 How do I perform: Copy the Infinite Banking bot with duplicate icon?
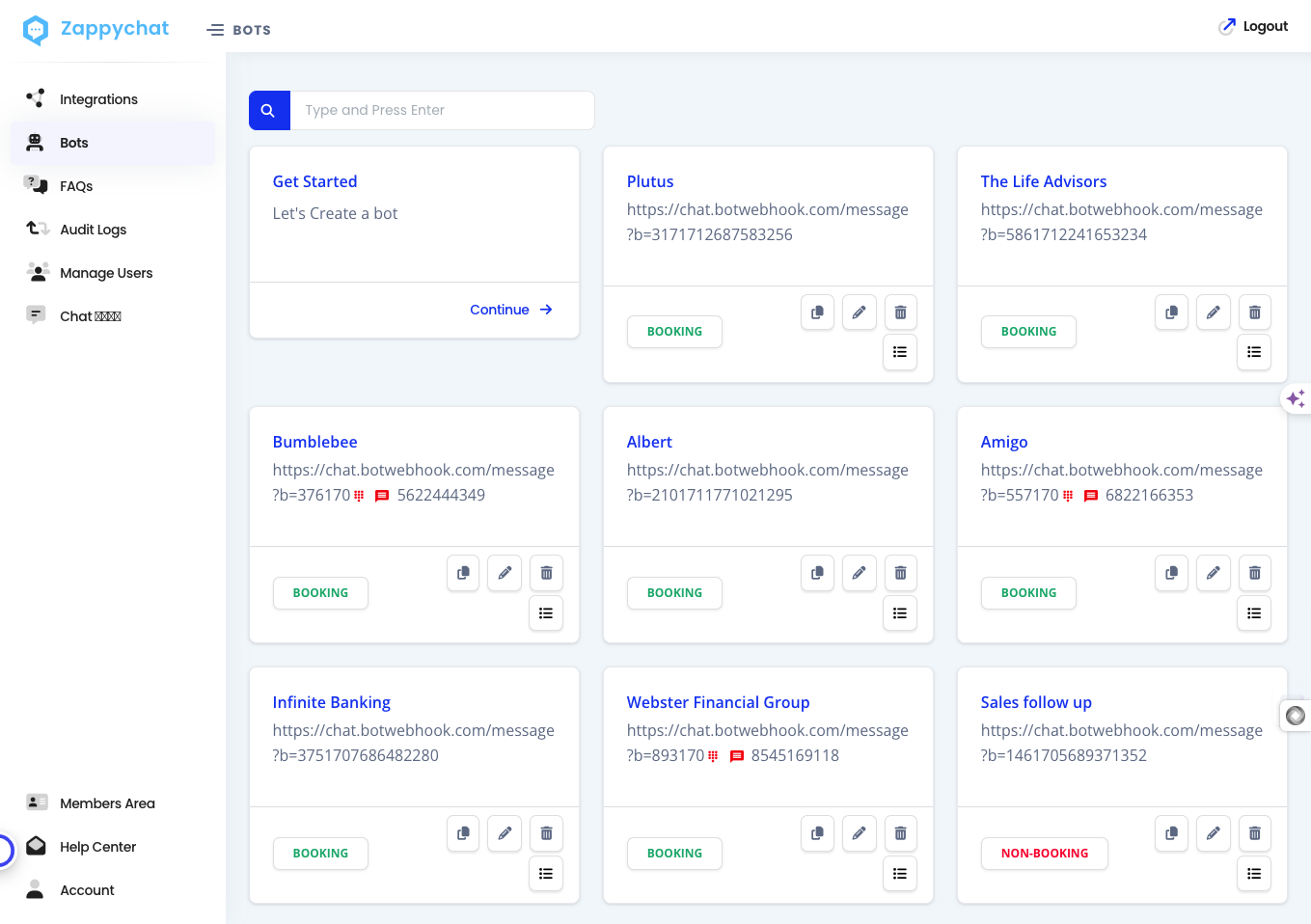(463, 833)
